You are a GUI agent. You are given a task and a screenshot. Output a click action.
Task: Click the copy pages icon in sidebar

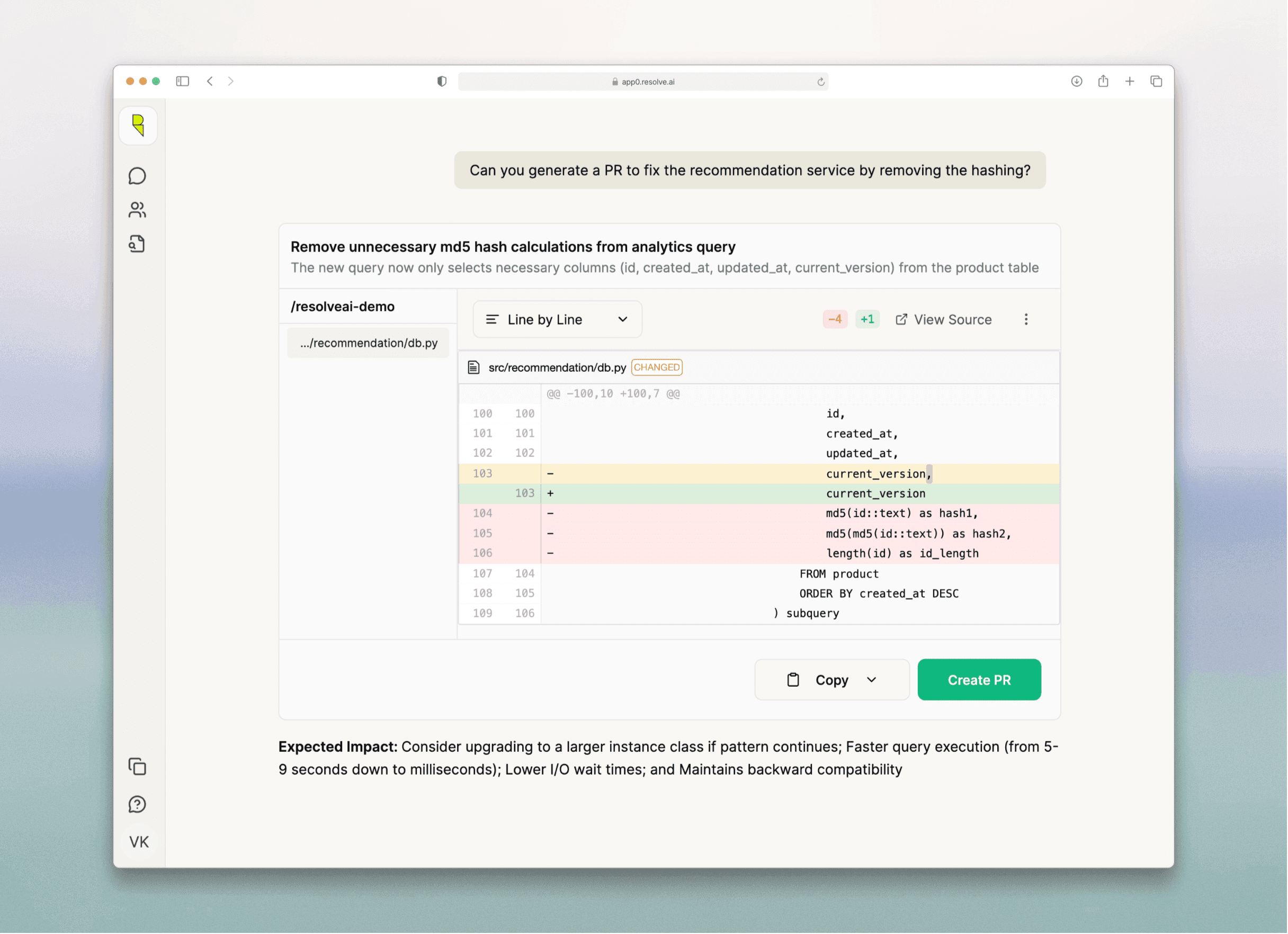(x=138, y=767)
